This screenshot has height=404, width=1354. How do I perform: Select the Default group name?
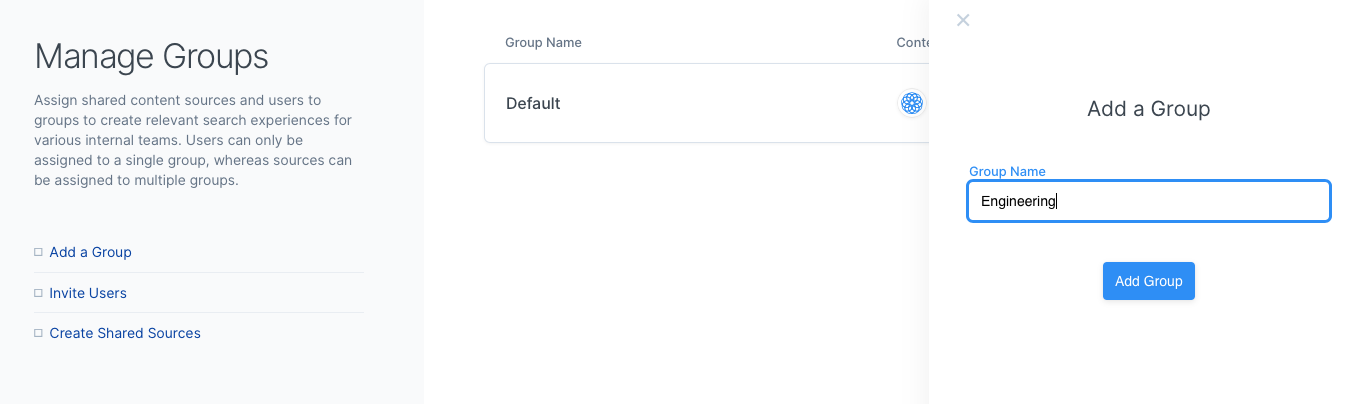pos(533,103)
